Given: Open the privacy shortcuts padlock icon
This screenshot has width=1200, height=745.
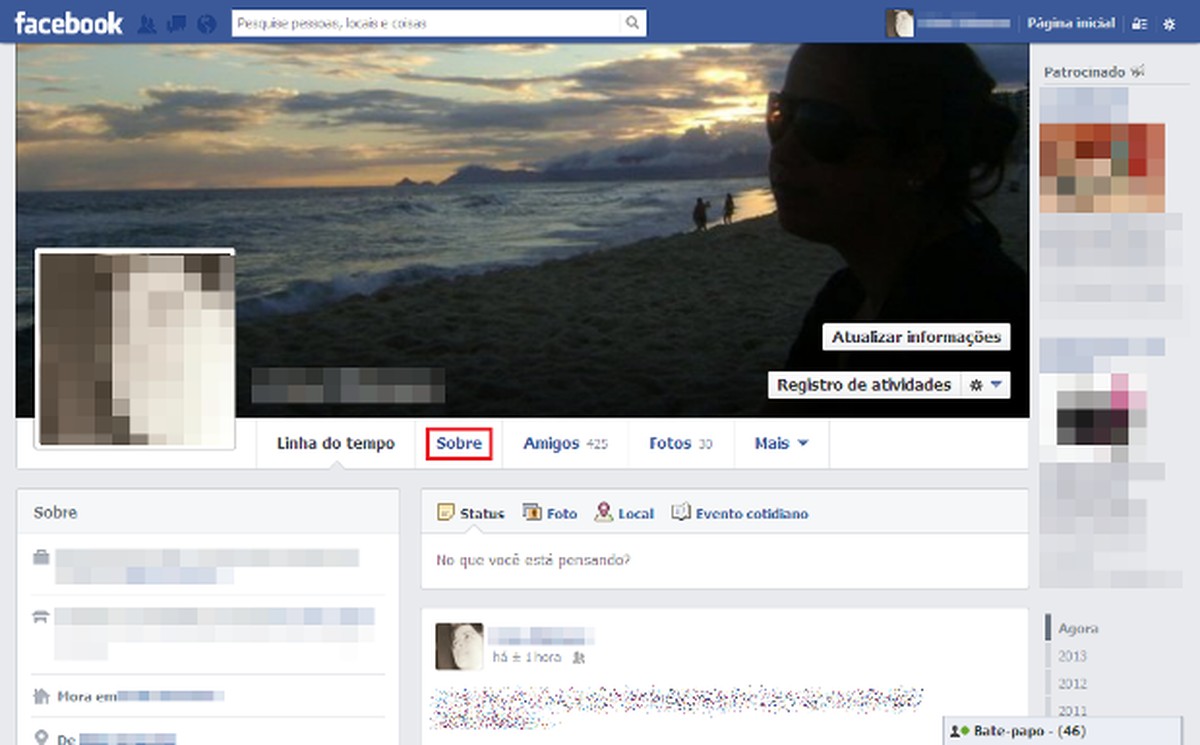Looking at the screenshot, I should click(1140, 22).
